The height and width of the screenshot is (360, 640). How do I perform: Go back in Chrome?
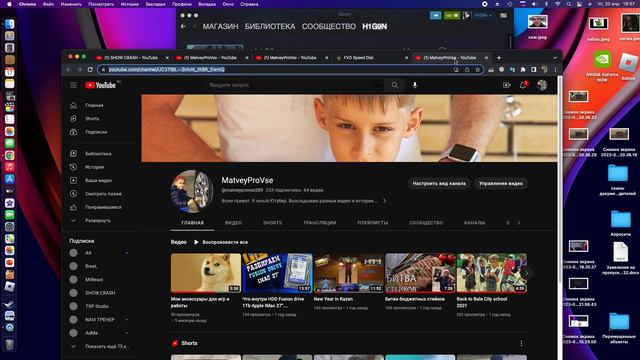pyautogui.click(x=69, y=69)
